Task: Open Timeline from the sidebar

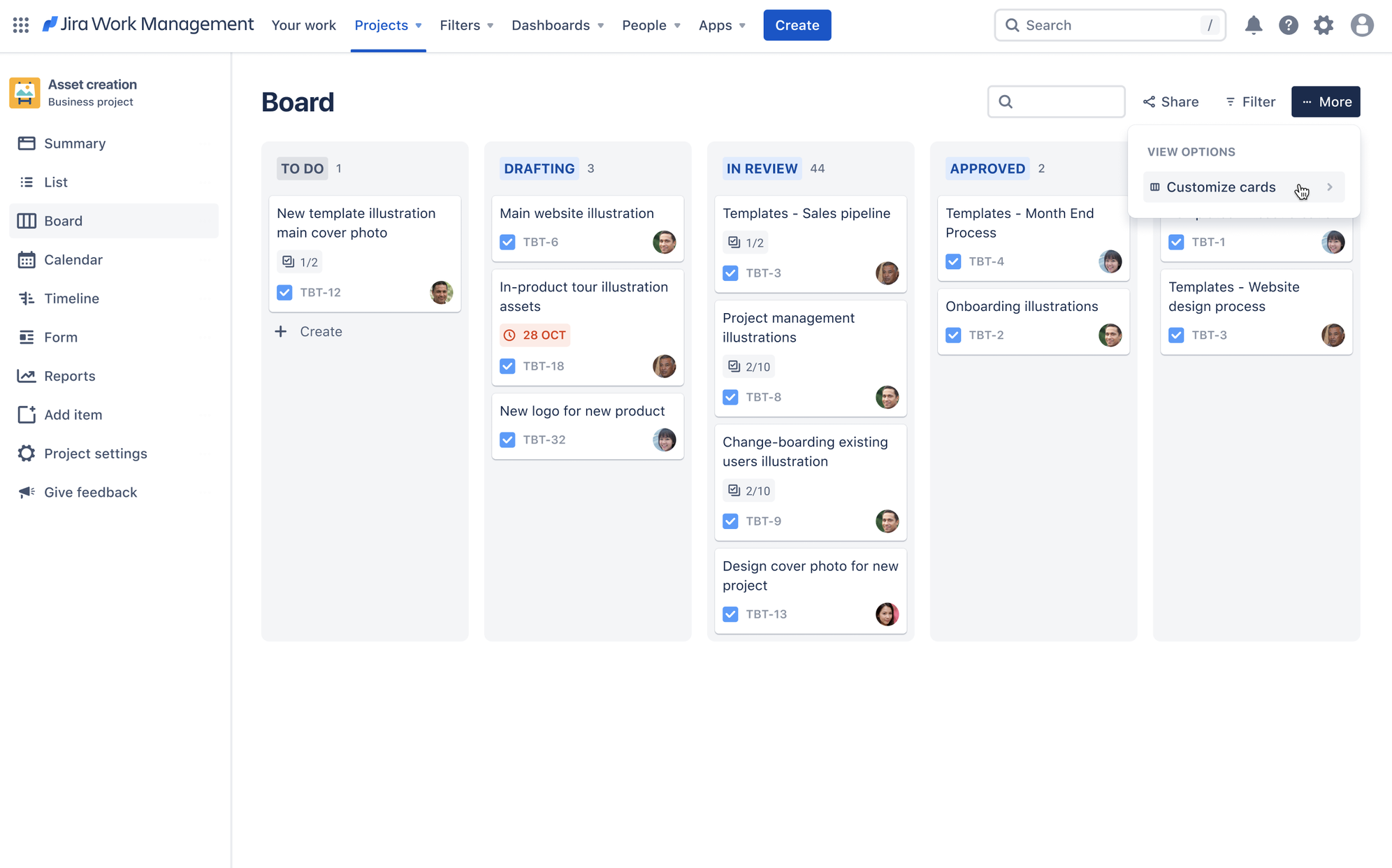Action: coord(71,298)
